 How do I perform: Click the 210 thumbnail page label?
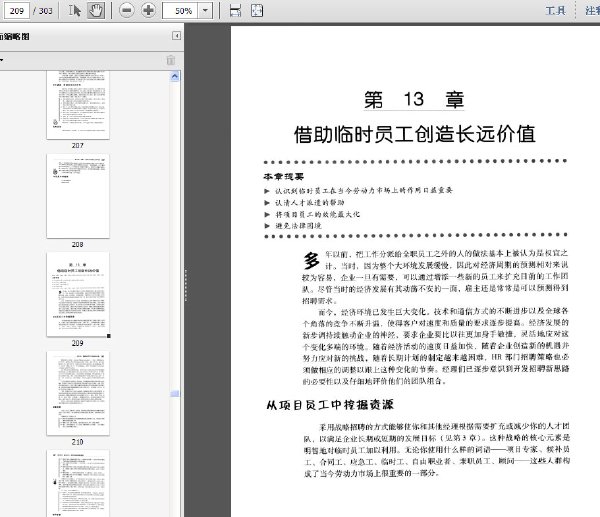point(78,442)
